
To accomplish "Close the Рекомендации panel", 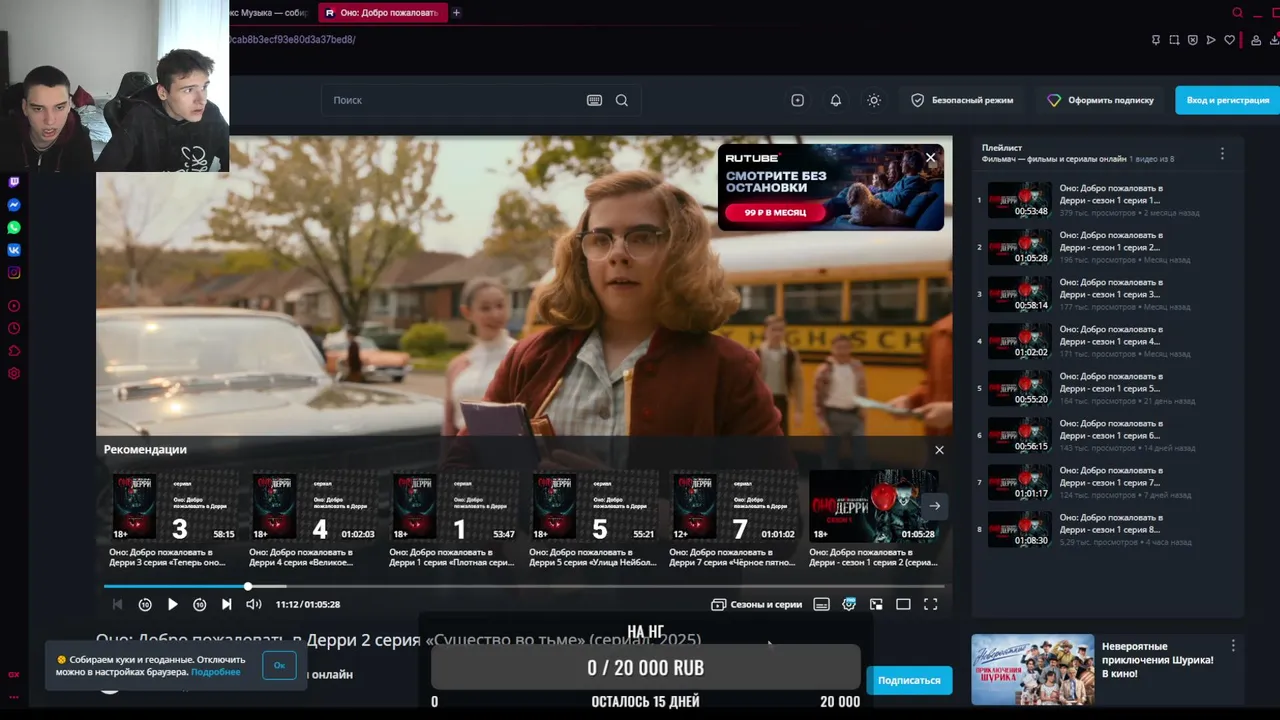I will coord(939,450).
